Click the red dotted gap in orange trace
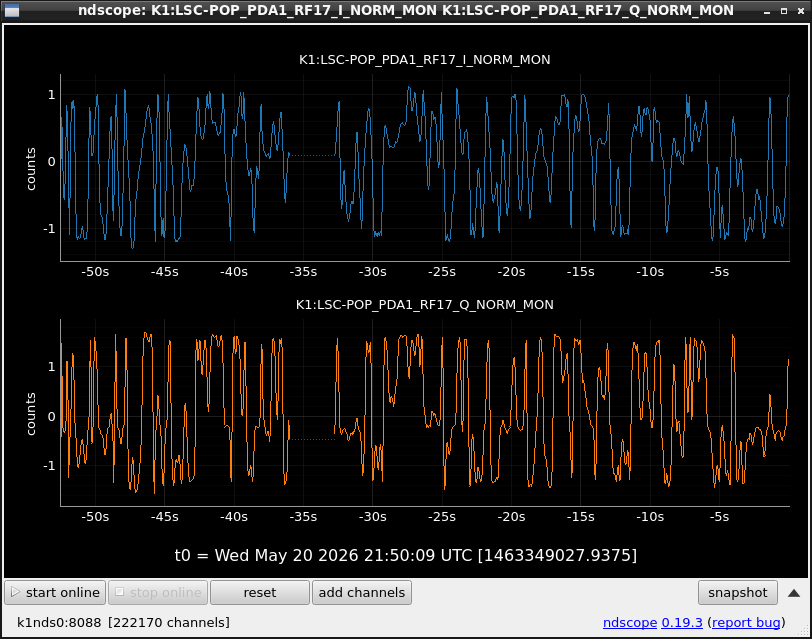This screenshot has width=812, height=639. [312, 439]
